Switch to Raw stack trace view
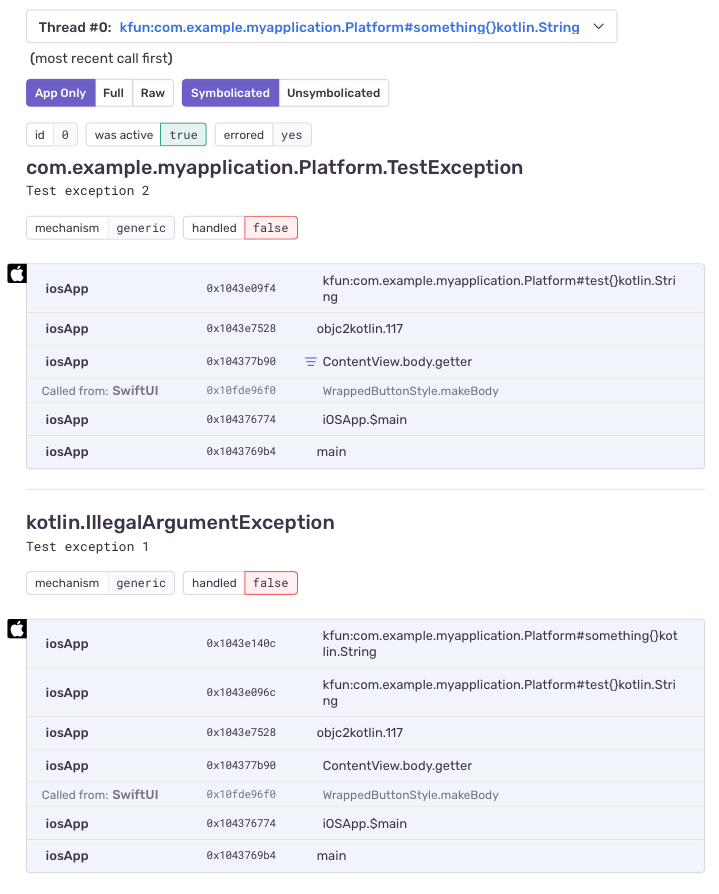Screen dimensions: 719x894 tap(153, 93)
